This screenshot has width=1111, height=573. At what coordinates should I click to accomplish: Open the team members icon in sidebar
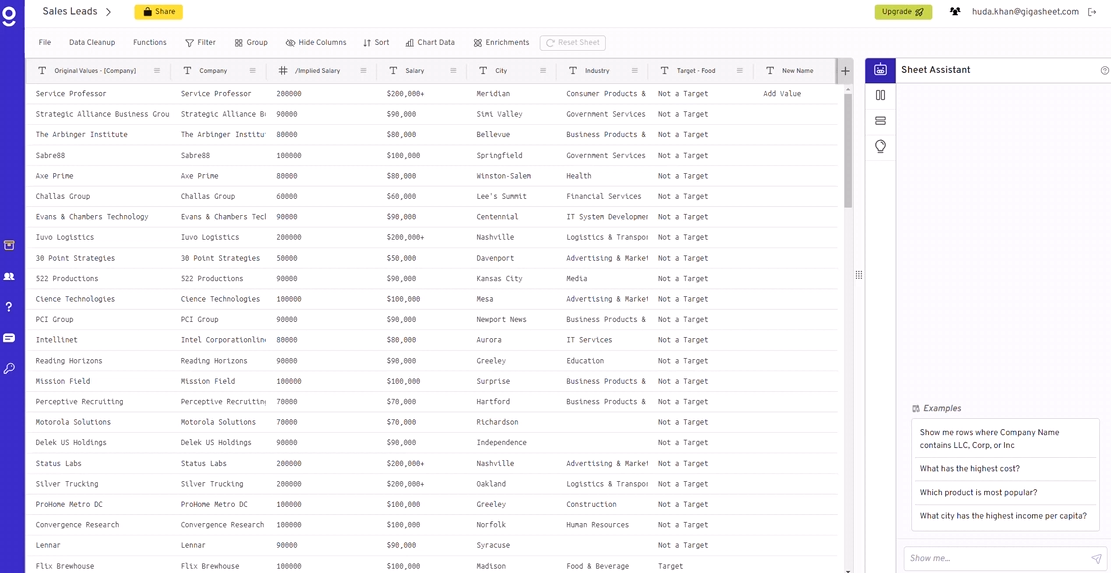[9, 276]
